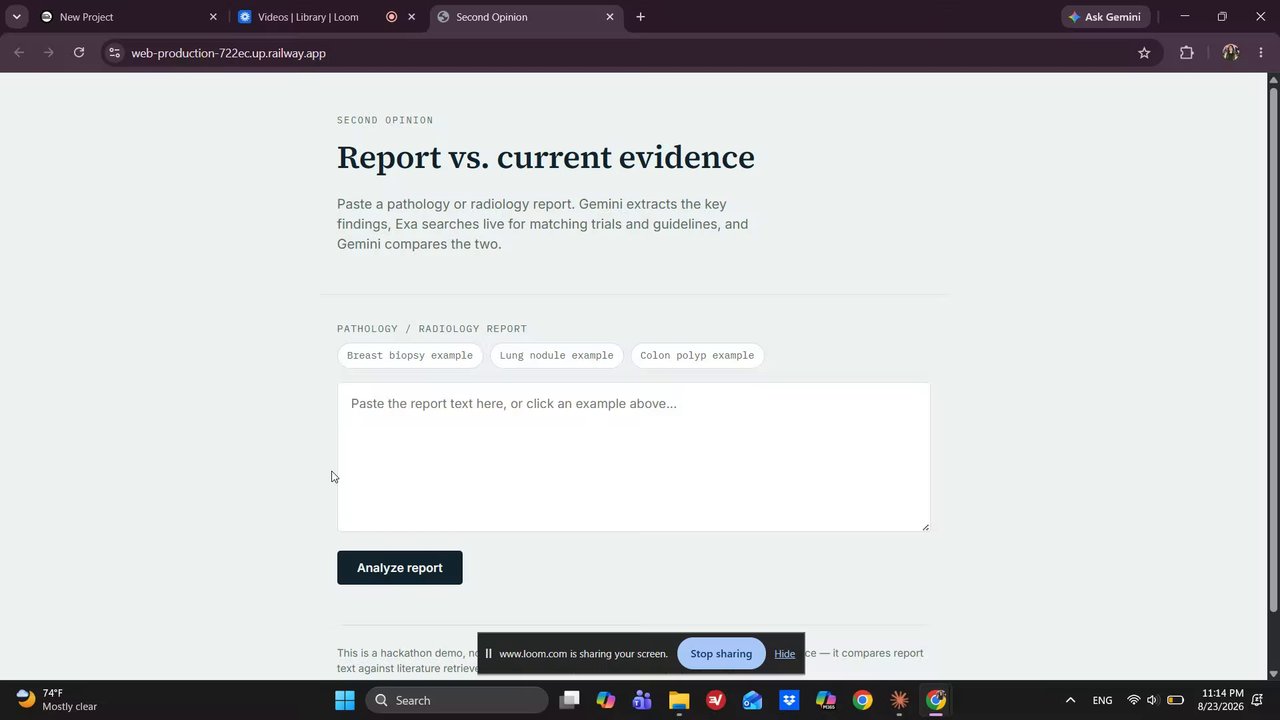Open the first Google Chrome taskbar icon
Image resolution: width=1280 pixels, height=720 pixels.
(862, 700)
